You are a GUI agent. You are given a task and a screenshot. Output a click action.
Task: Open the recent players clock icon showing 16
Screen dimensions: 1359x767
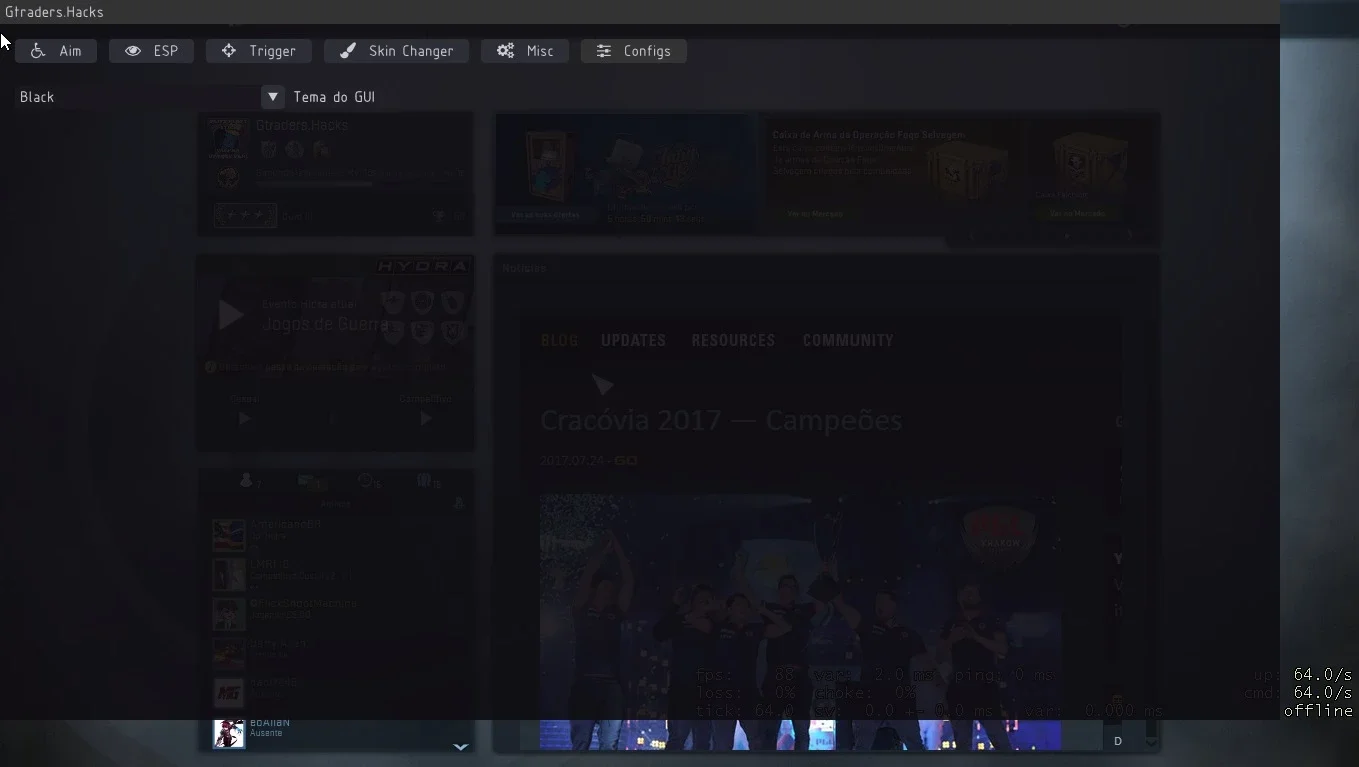(x=369, y=481)
